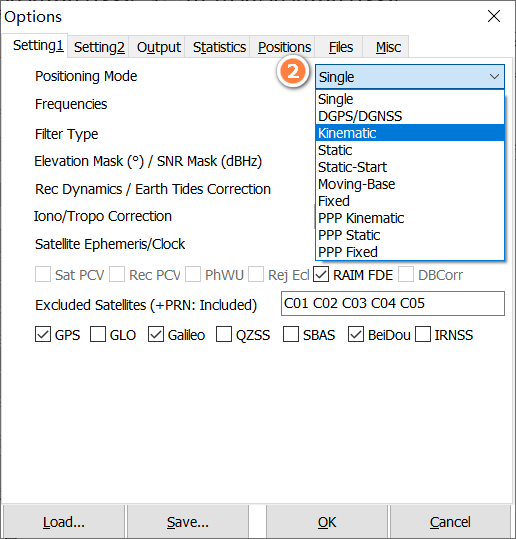Image resolution: width=516 pixels, height=539 pixels.
Task: Click the Load... button
Action: click(64, 522)
